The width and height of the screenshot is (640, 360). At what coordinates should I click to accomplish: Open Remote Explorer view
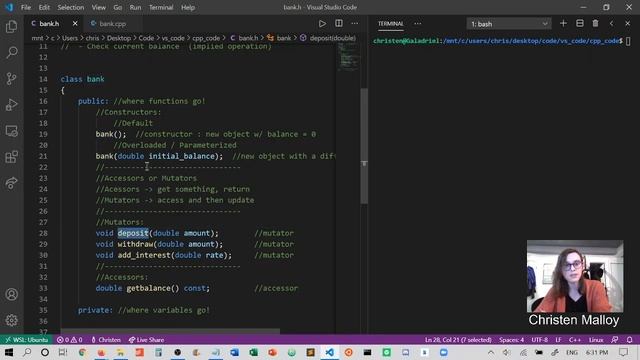click(x=11, y=131)
